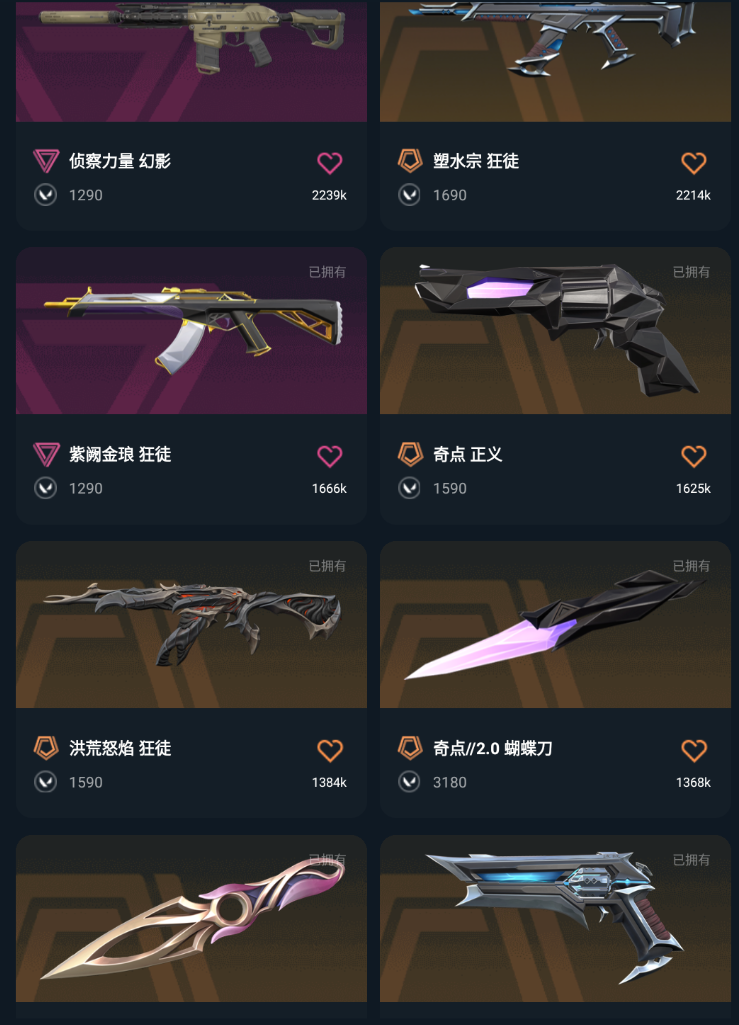Toggle favorite heart on 奇点 正义
Viewport: 739px width, 1025px height.
tap(694, 456)
